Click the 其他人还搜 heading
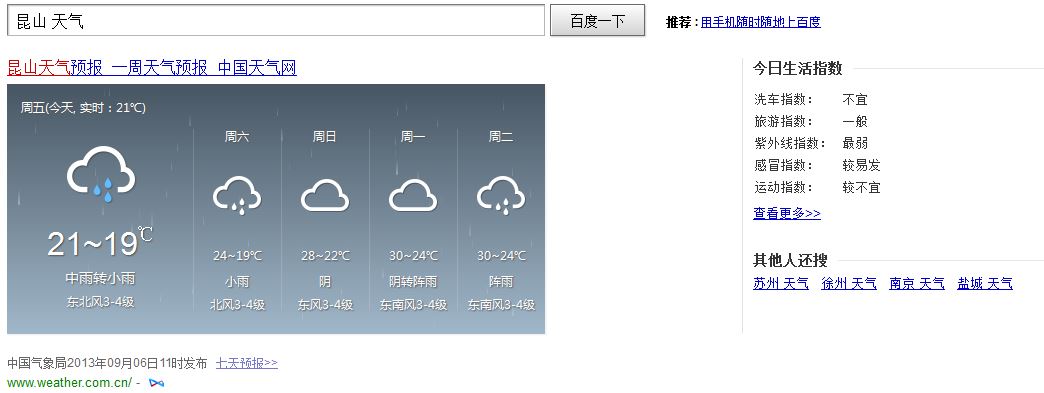 790,260
